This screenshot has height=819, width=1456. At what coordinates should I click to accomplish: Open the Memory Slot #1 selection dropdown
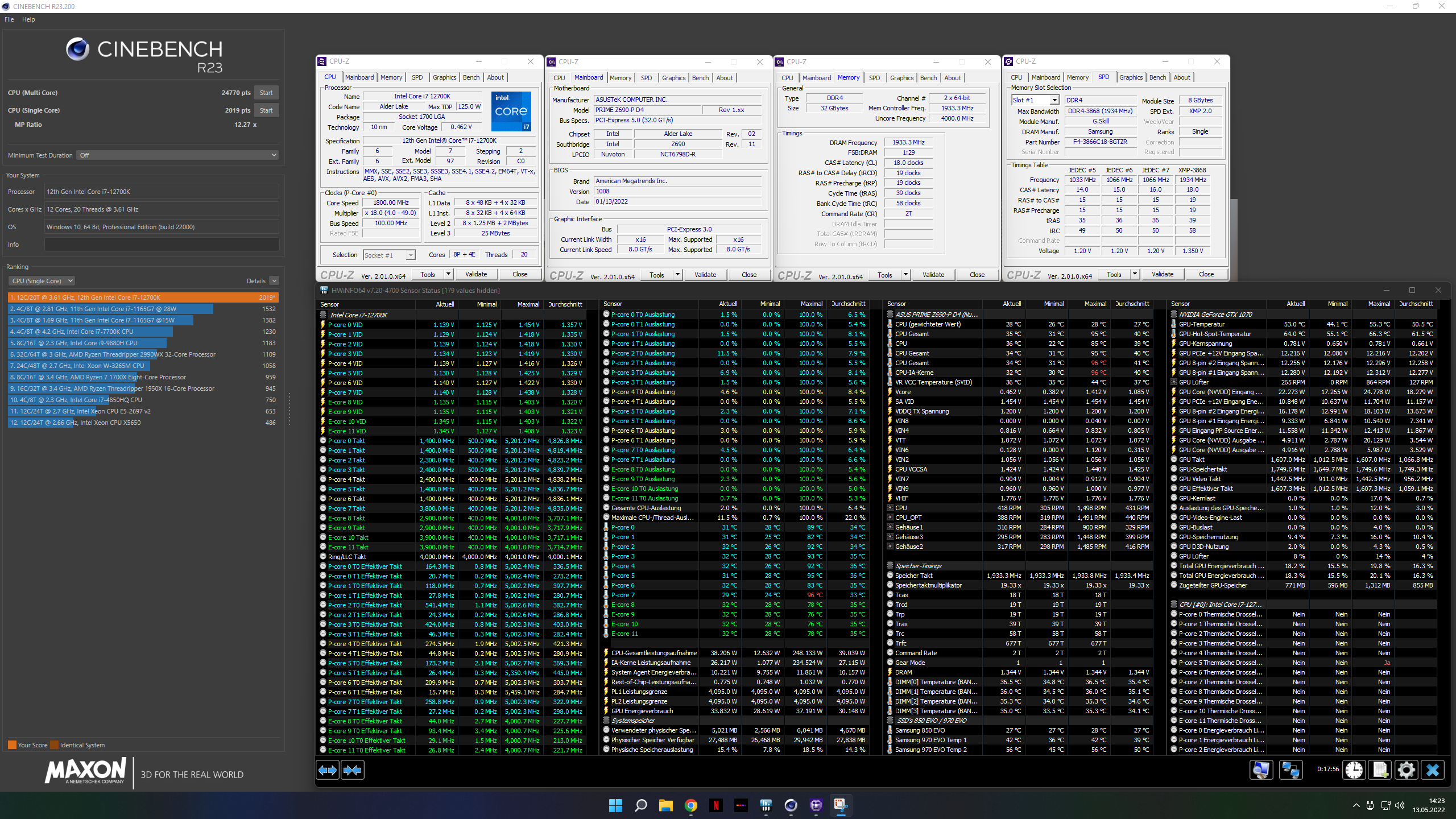click(x=1035, y=100)
